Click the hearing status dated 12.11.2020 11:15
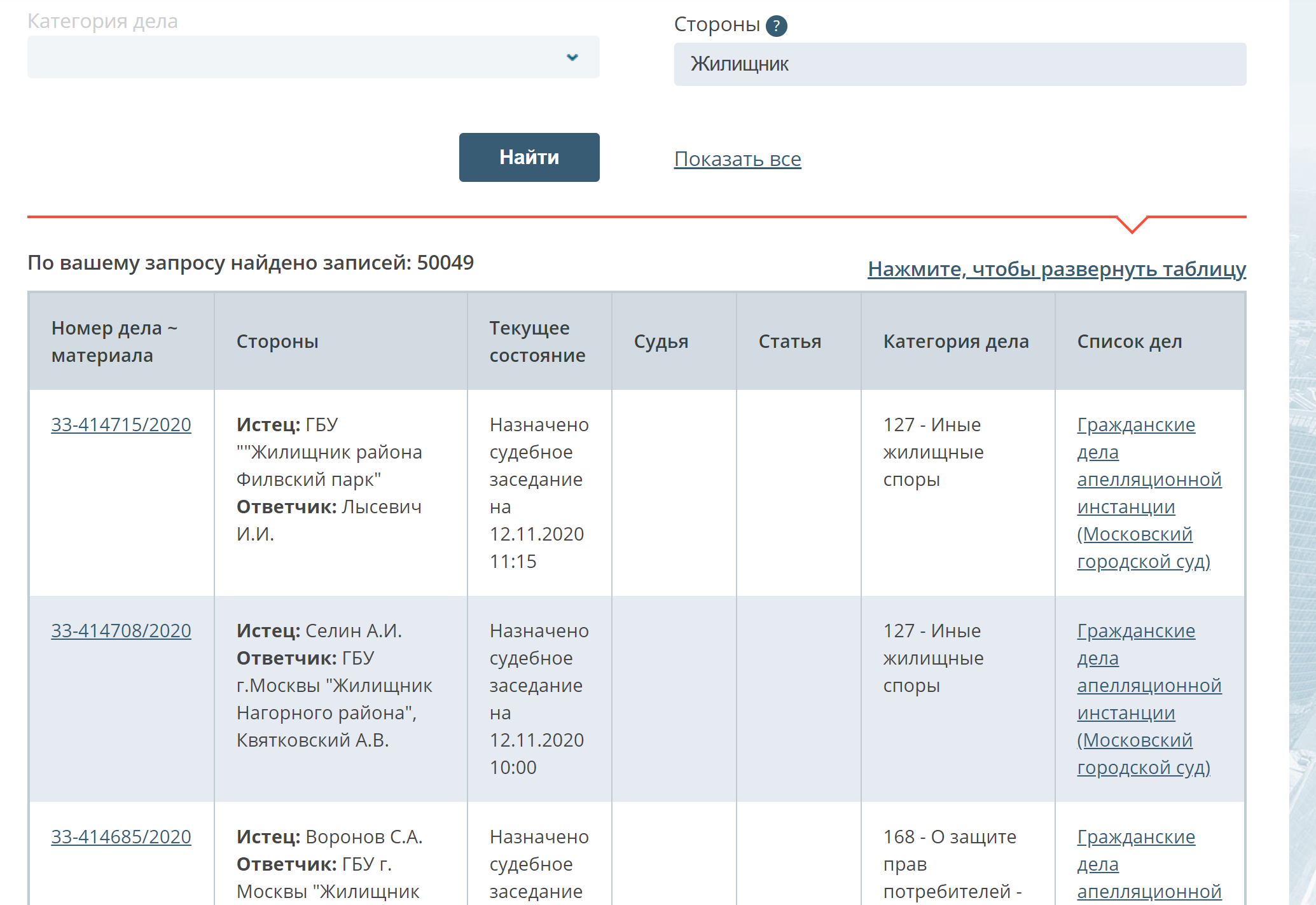This screenshot has width=1316, height=905. [539, 493]
